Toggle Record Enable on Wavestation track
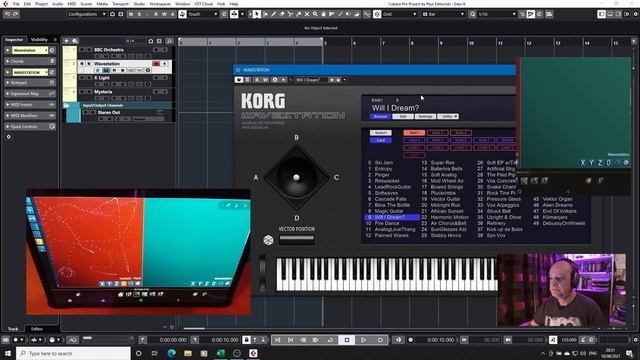The width and height of the screenshot is (640, 360). pyautogui.click(x=156, y=64)
